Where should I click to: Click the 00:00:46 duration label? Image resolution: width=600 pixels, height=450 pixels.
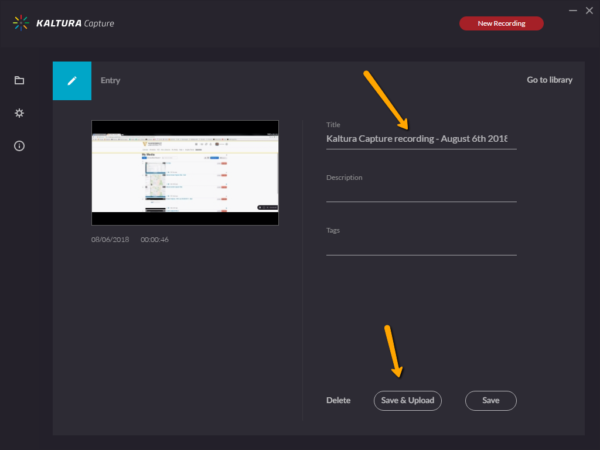[x=154, y=240]
